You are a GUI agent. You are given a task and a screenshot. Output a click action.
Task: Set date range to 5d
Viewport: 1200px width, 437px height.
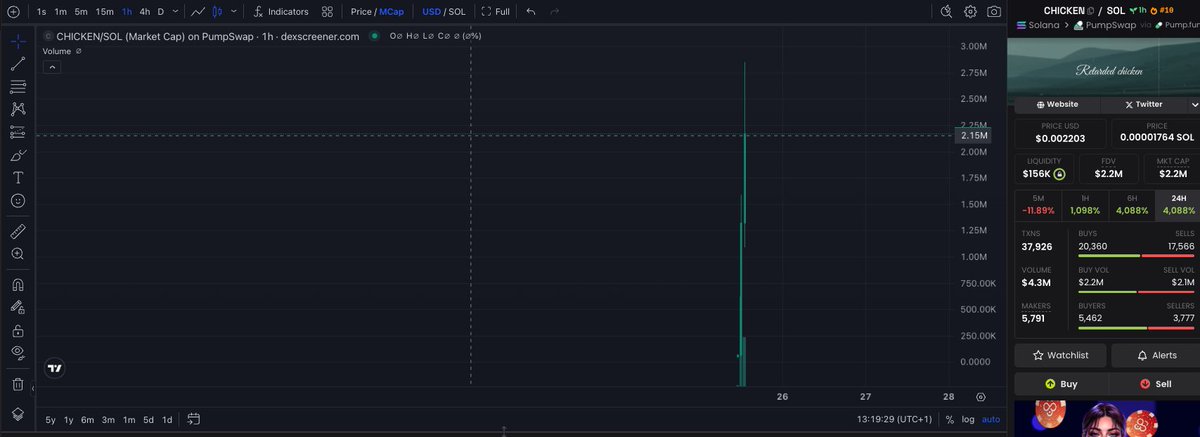(148, 419)
